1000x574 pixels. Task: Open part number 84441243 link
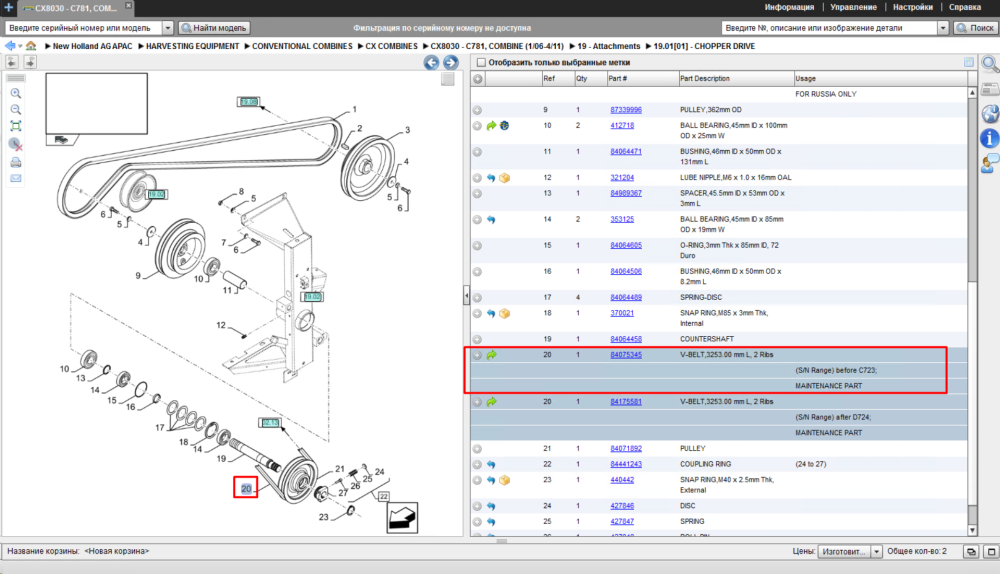click(x=626, y=464)
